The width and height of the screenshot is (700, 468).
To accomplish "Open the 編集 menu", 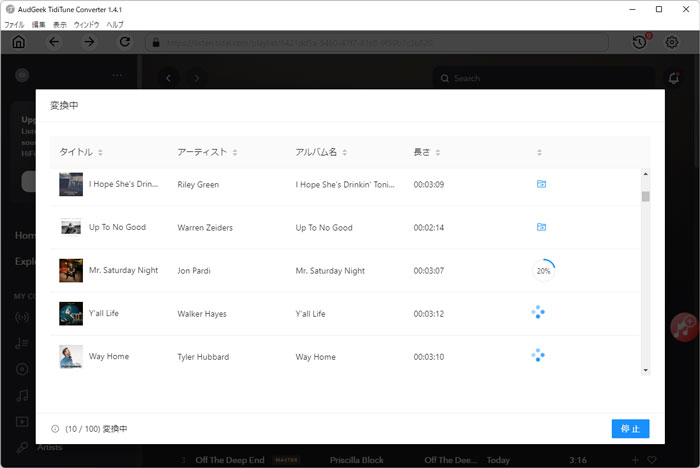I will coord(38,25).
